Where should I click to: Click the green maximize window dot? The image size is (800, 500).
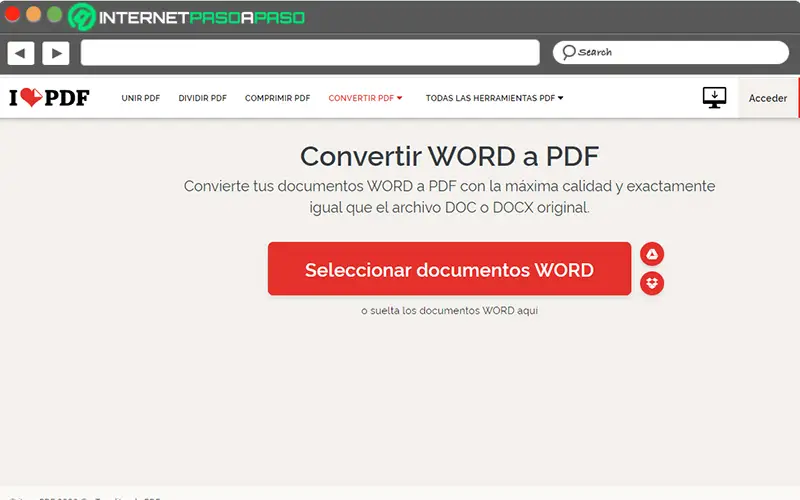(x=54, y=14)
